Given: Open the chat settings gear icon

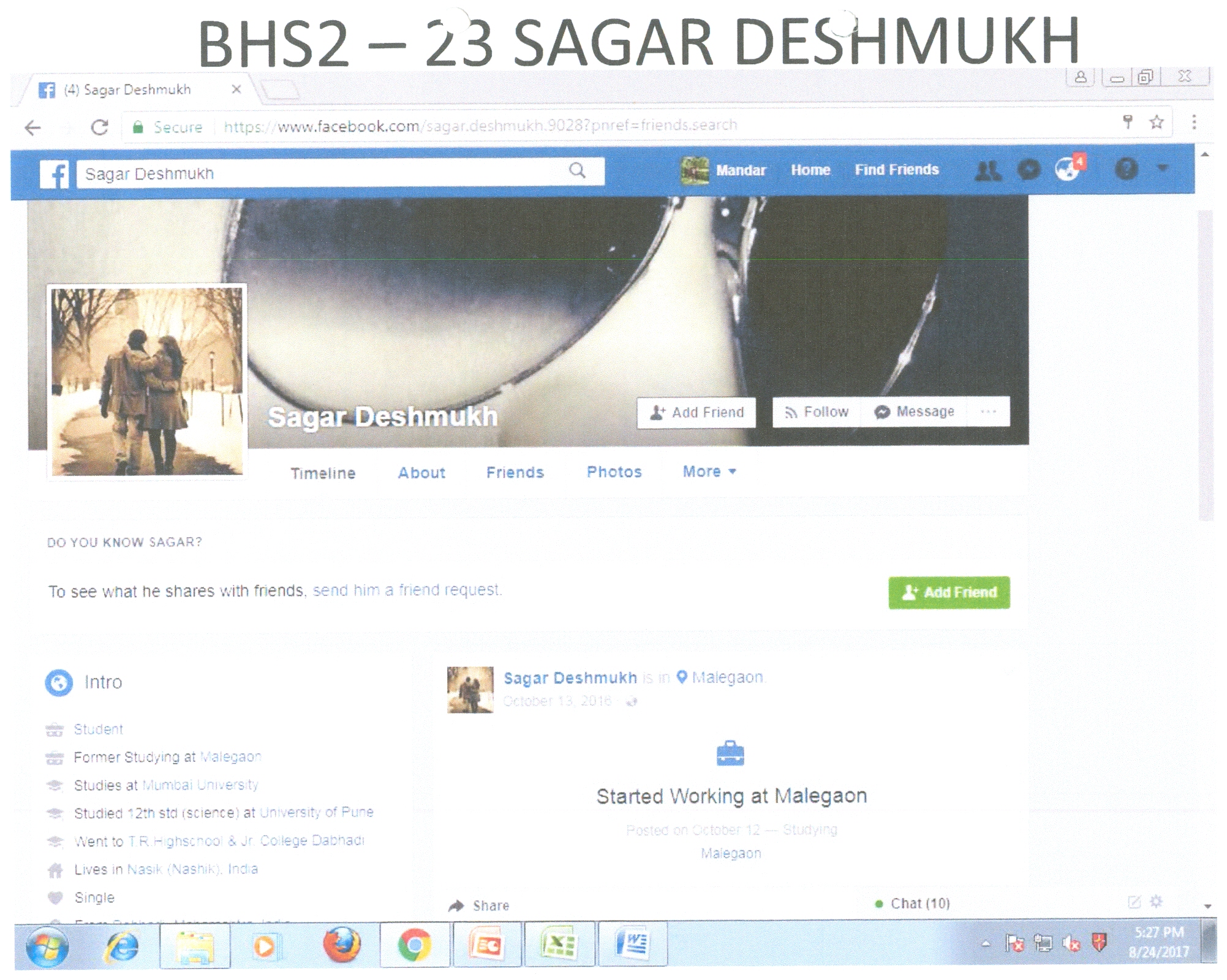Looking at the screenshot, I should click(x=1156, y=901).
